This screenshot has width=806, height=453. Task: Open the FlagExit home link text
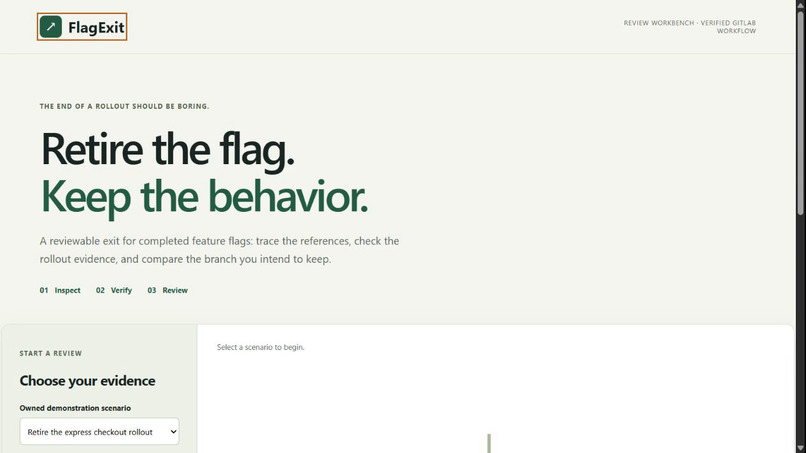[x=96, y=27]
